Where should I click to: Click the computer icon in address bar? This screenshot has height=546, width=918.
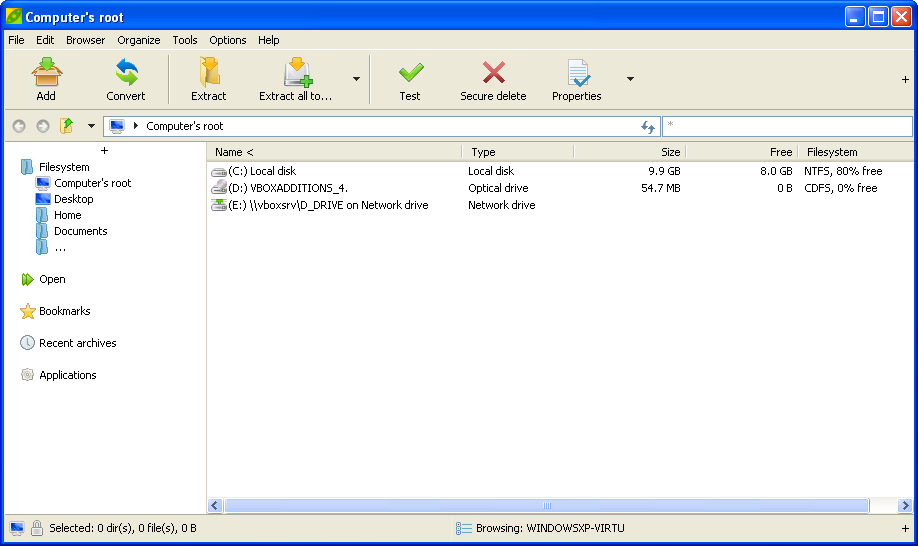[117, 126]
